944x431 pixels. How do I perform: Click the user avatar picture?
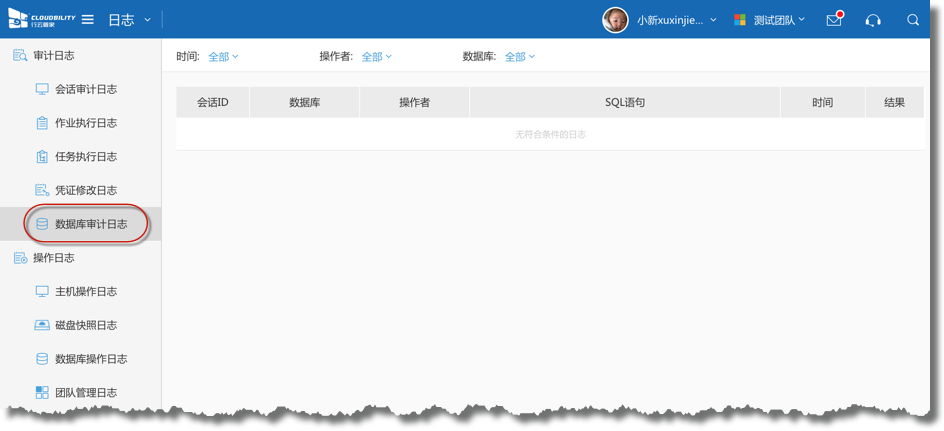pyautogui.click(x=615, y=20)
